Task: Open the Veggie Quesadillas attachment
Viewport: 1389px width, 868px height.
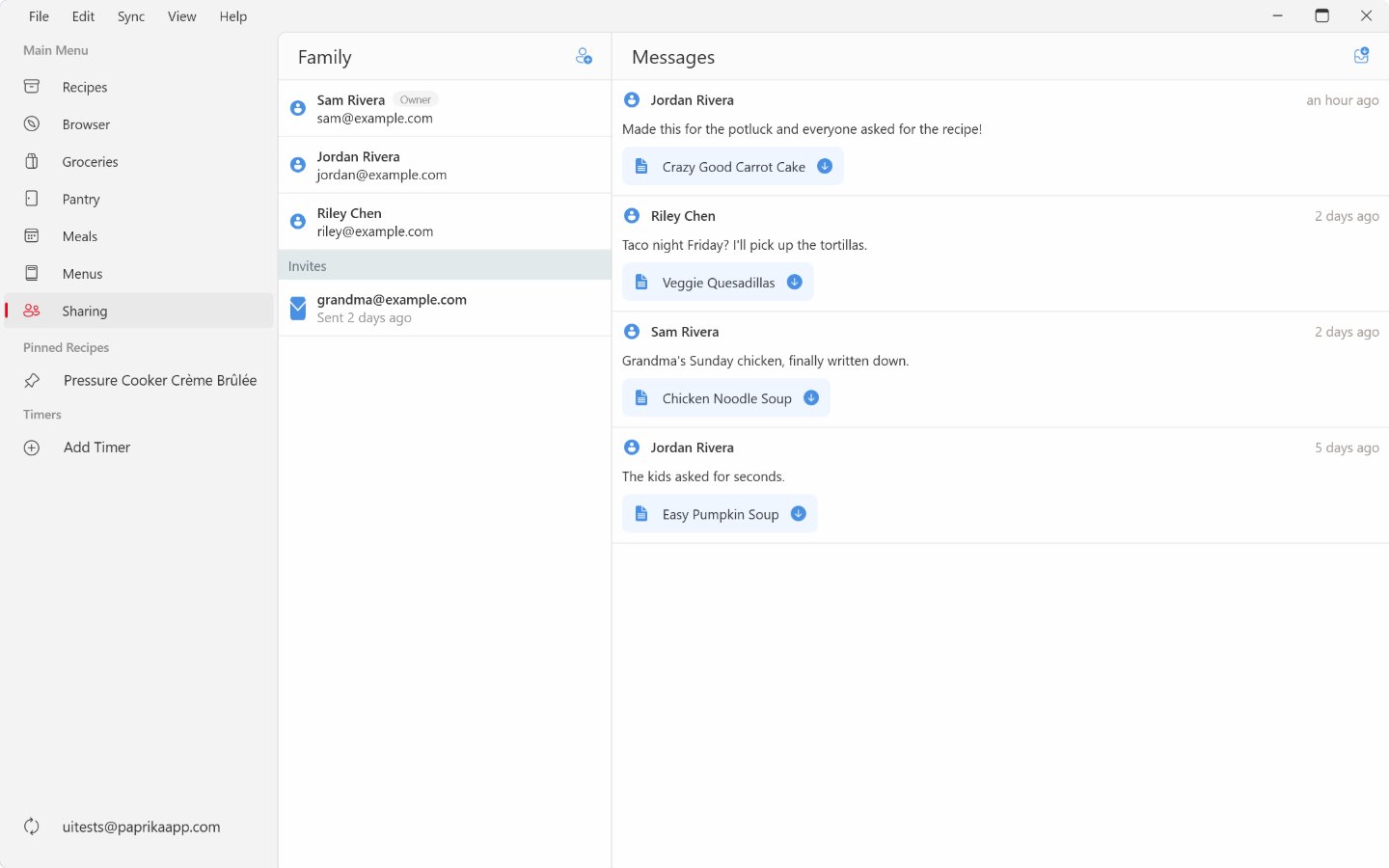Action: point(718,283)
